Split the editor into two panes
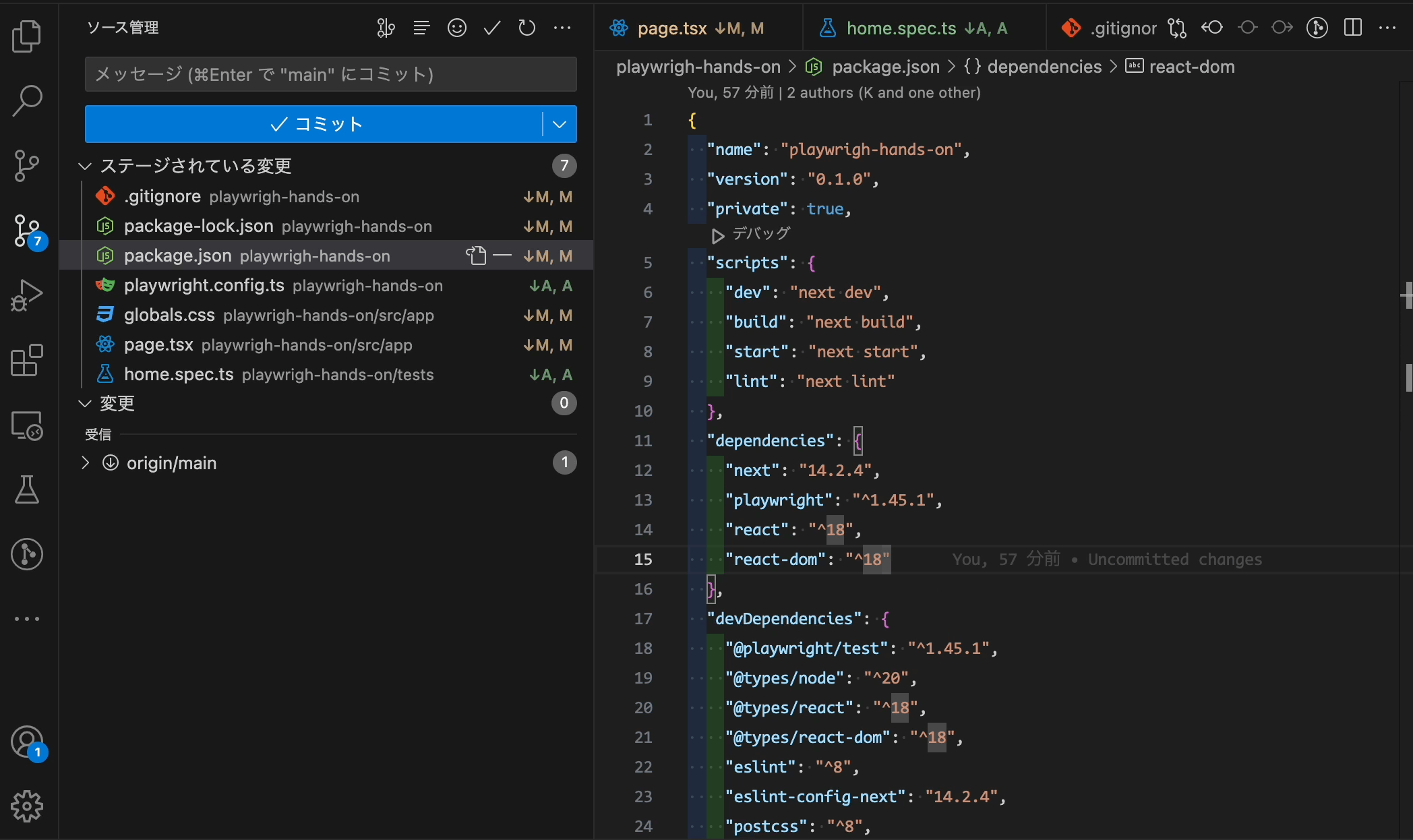Image resolution: width=1413 pixels, height=840 pixels. pos(1354,28)
